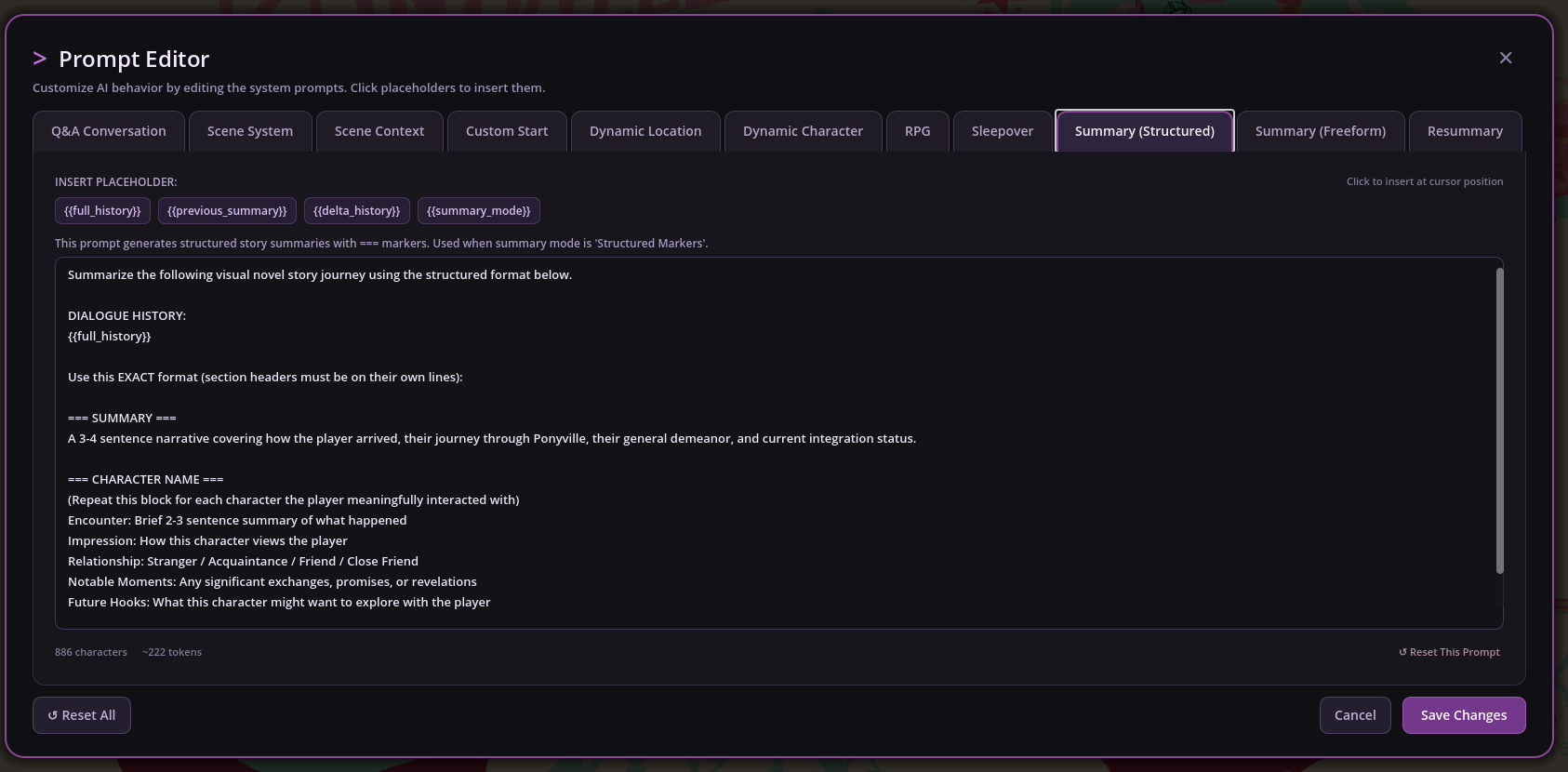The width and height of the screenshot is (1568, 772).
Task: Click the 'Future Hooks:' line in the prompt
Action: point(279,603)
